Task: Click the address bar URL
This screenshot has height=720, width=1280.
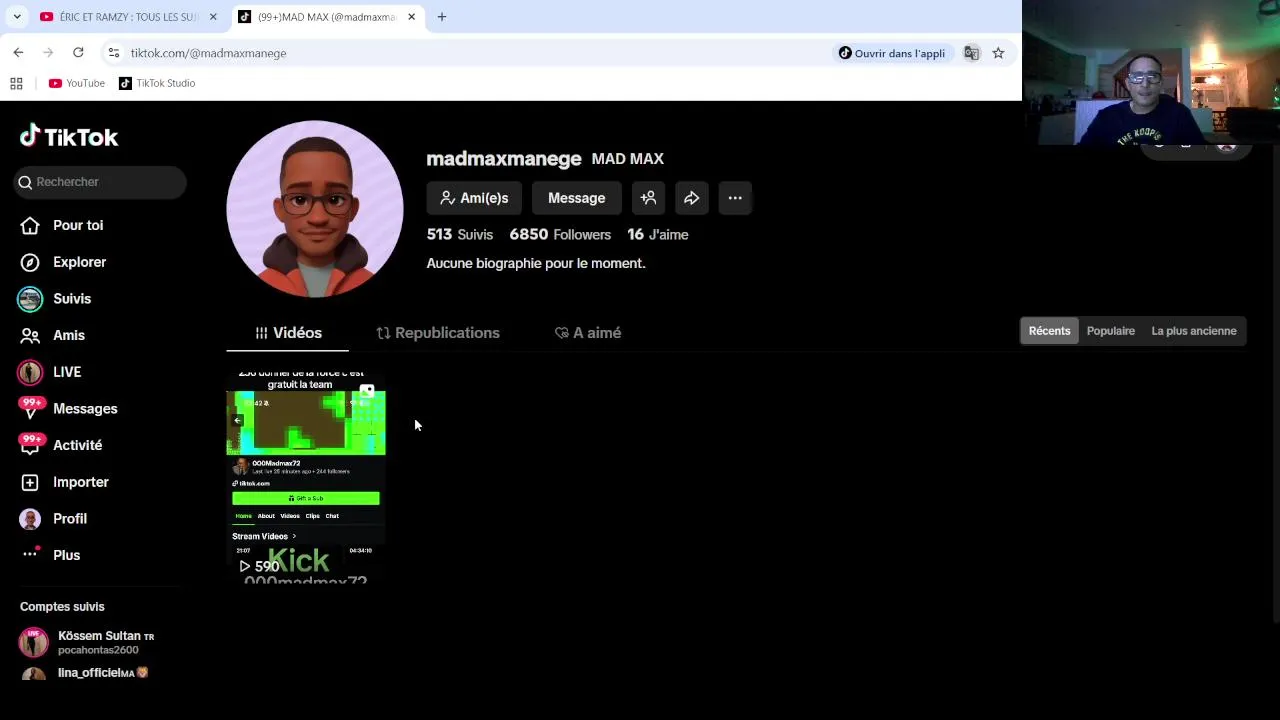Action: (x=208, y=53)
